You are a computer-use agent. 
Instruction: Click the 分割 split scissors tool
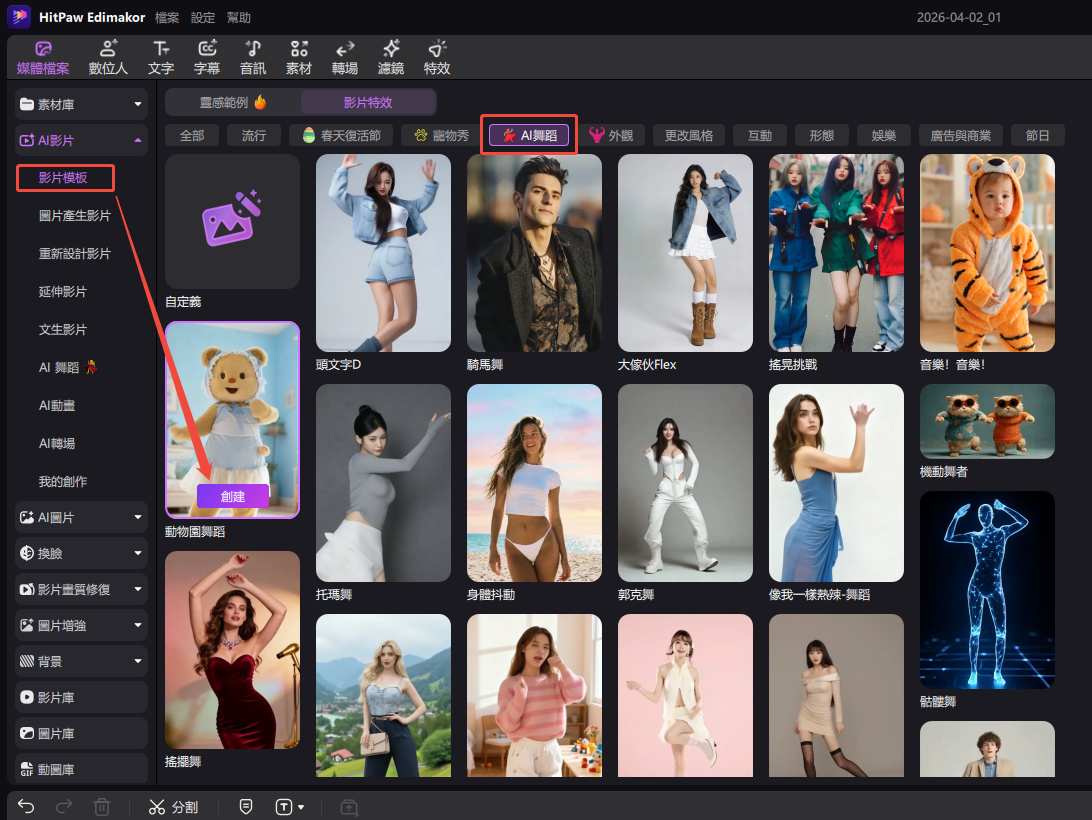pos(173,806)
